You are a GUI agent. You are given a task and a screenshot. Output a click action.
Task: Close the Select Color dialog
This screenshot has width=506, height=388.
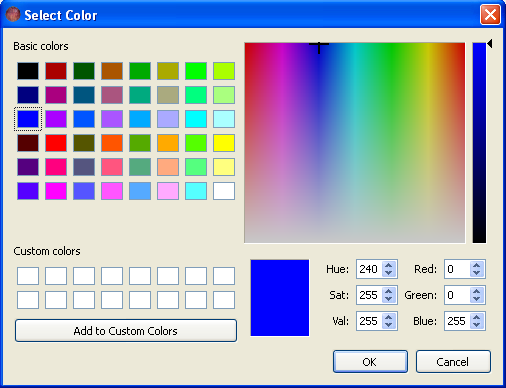[x=490, y=15]
